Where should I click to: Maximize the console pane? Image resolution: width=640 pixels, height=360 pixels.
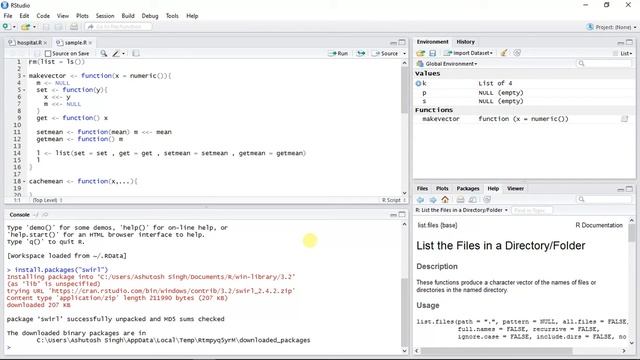pyautogui.click(x=402, y=215)
